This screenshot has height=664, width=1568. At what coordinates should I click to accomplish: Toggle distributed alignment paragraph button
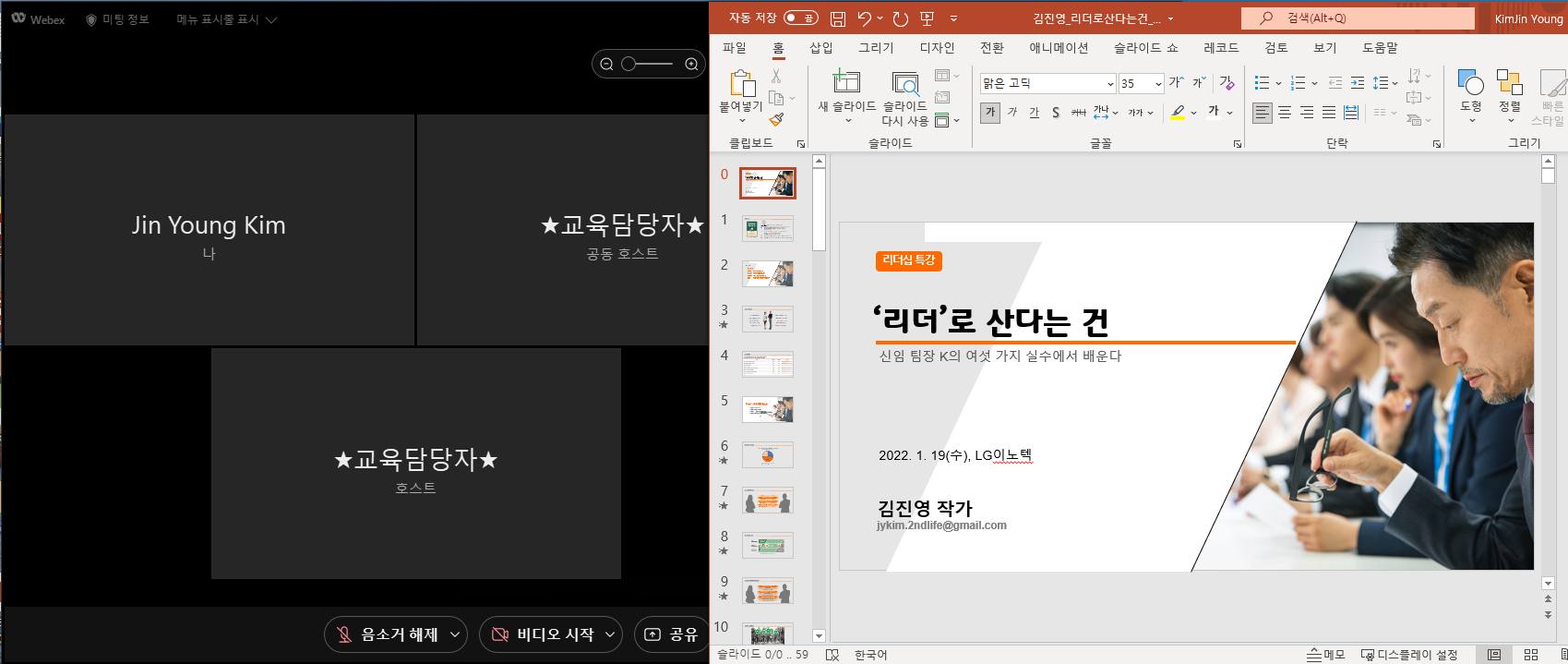coord(1351,113)
